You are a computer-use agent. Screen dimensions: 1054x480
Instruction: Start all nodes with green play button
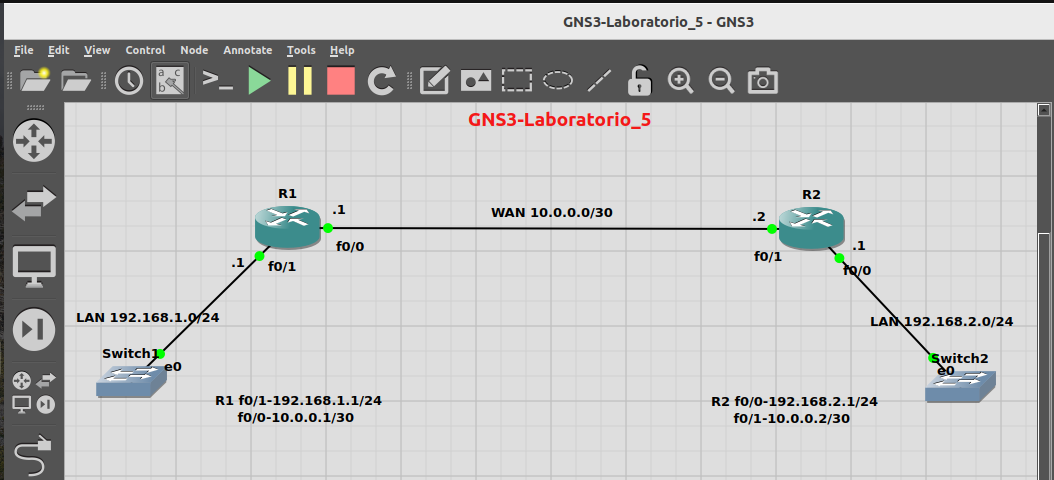point(259,81)
